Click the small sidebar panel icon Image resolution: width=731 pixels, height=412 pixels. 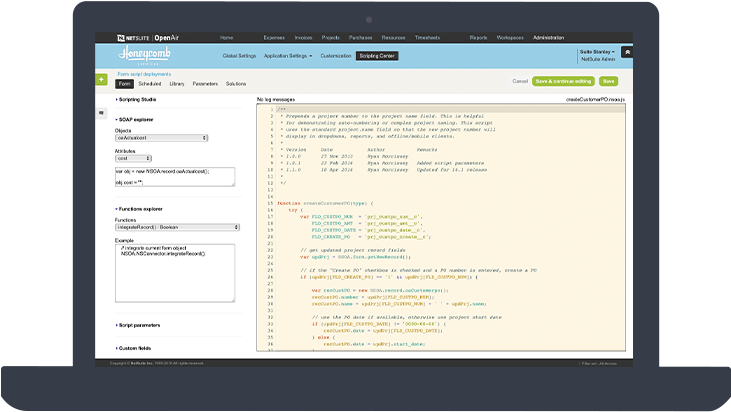(102, 114)
